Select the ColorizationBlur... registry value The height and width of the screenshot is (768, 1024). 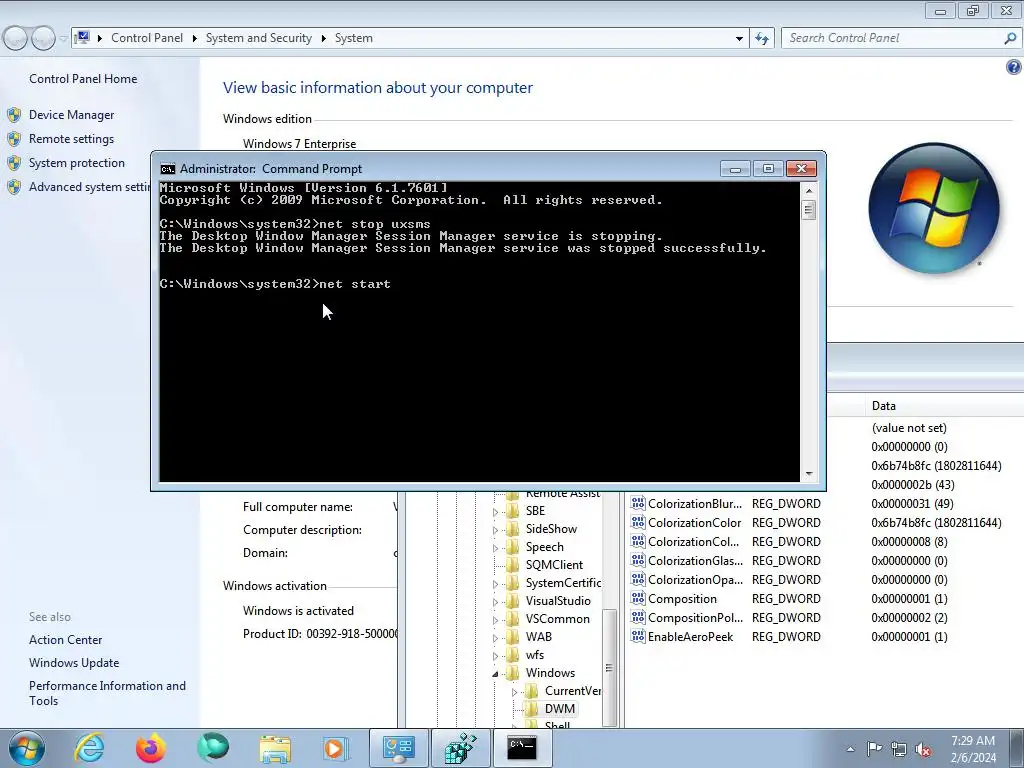(x=695, y=504)
